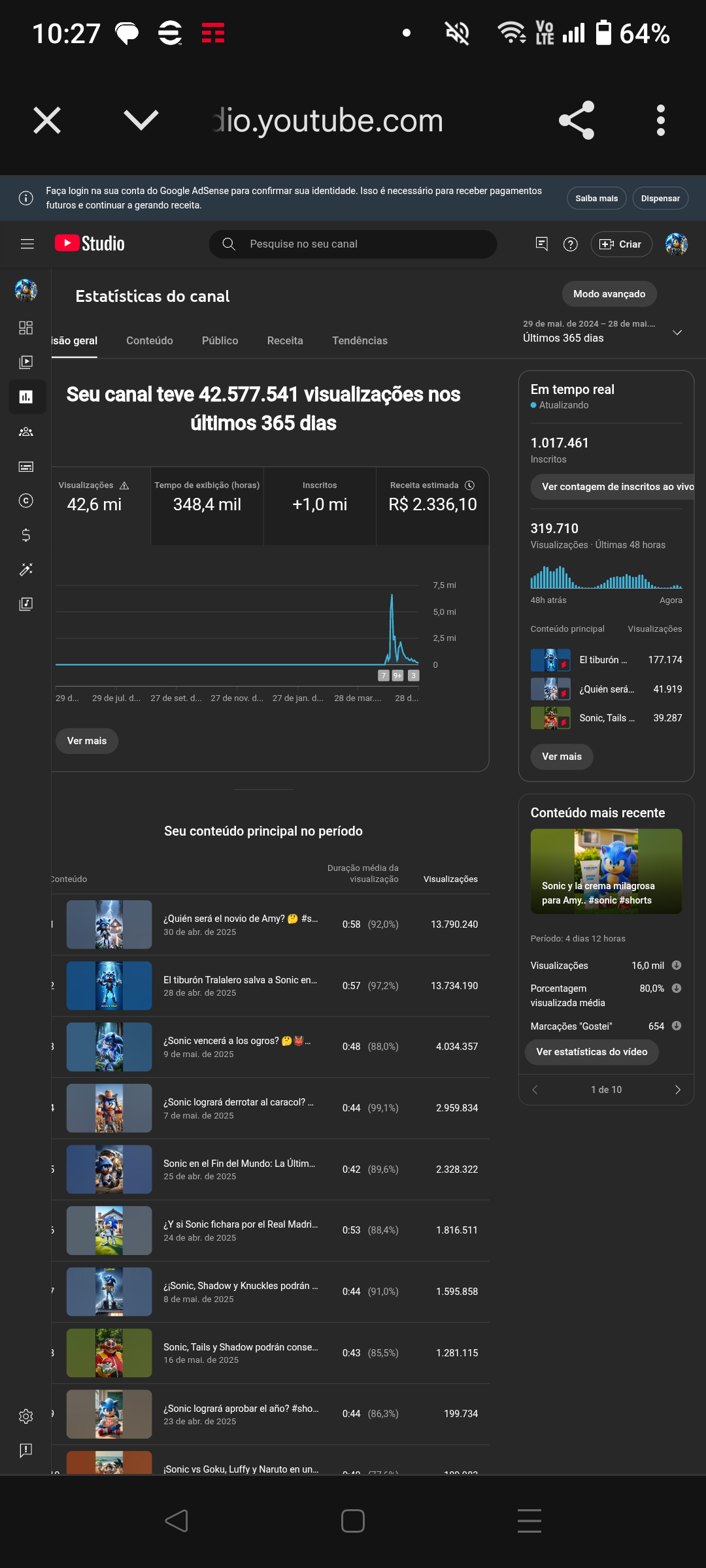Open the browser three-dot menu

click(x=661, y=120)
